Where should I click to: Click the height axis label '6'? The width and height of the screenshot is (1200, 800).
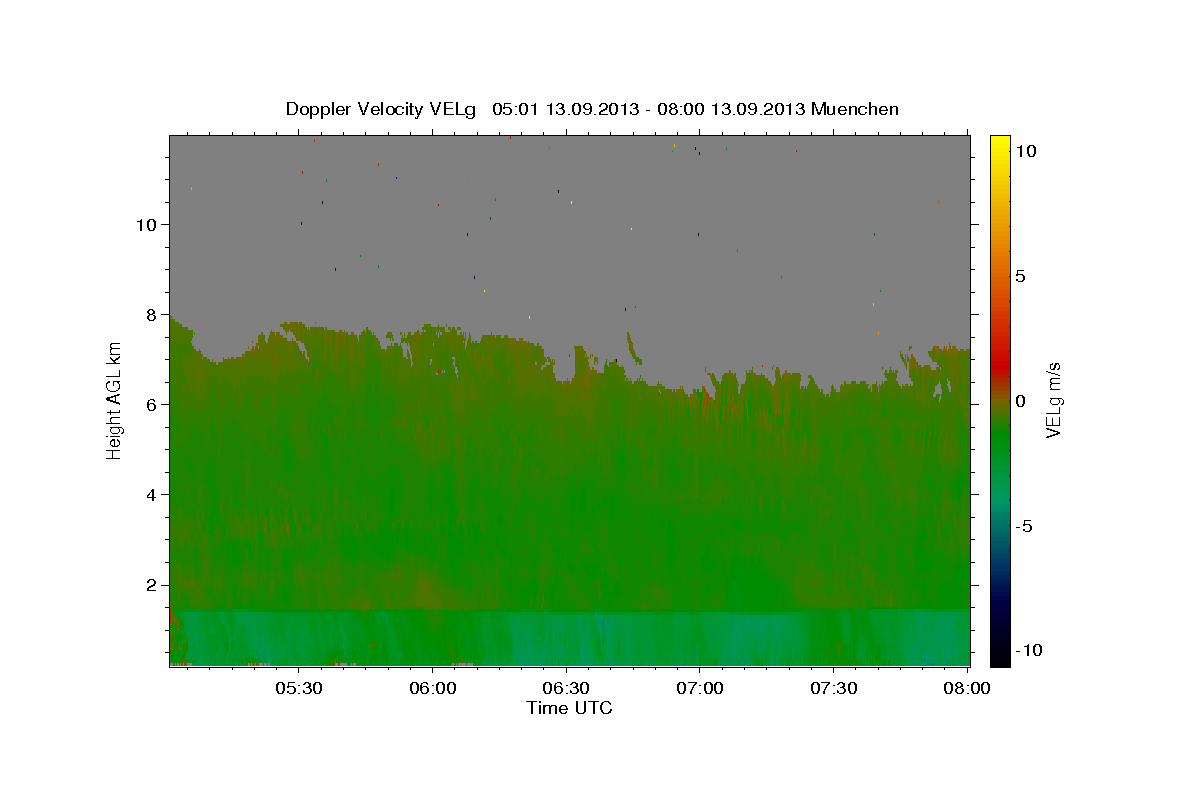point(152,405)
